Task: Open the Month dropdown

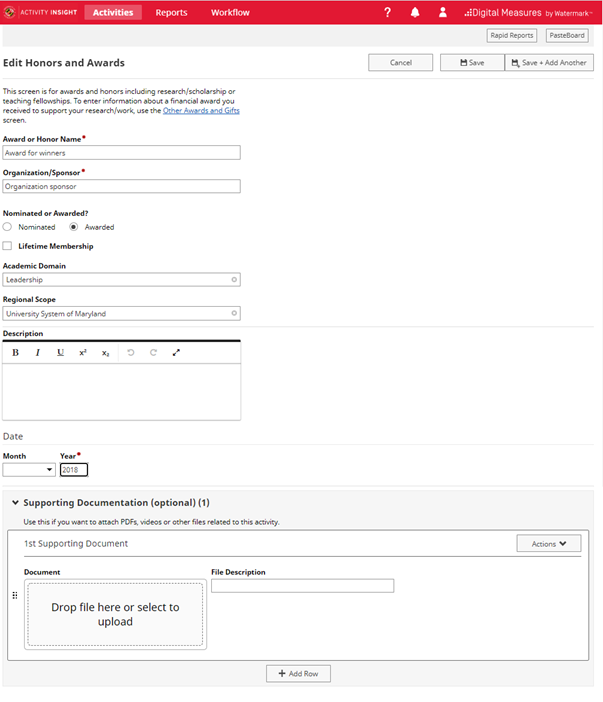Action: [x=29, y=470]
